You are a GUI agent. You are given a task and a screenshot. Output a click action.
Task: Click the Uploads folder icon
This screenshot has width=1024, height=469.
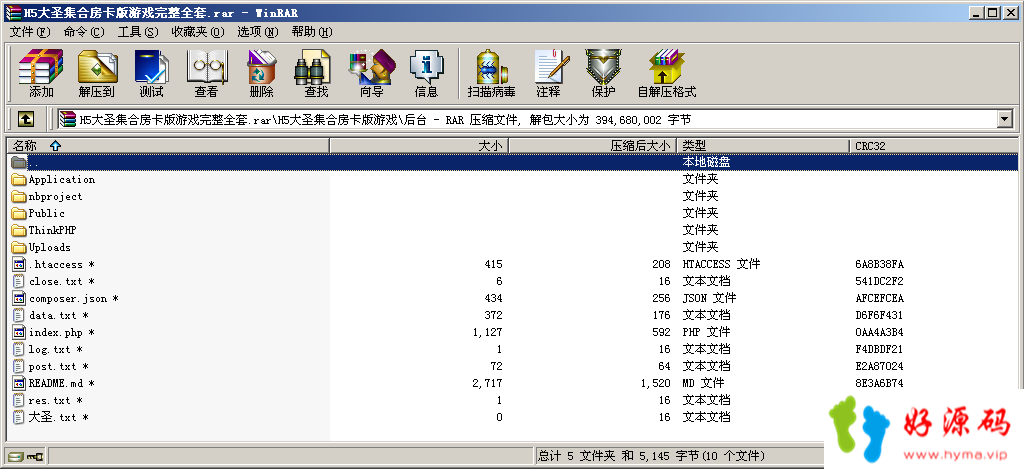[x=18, y=248]
